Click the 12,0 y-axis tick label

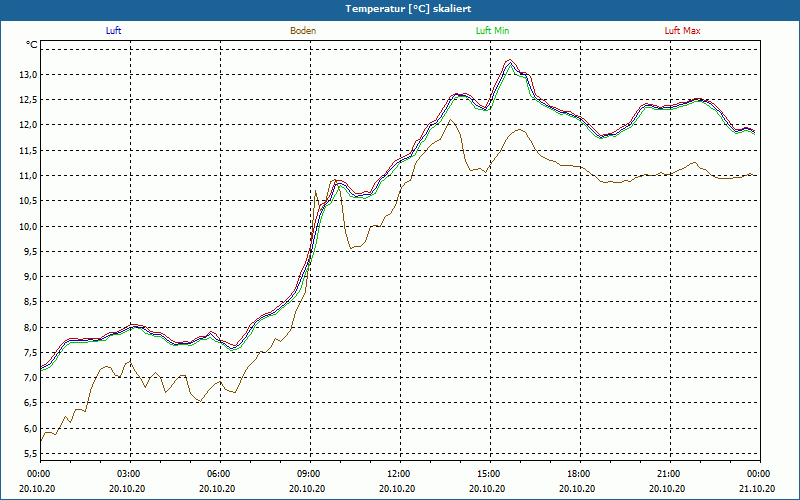click(x=29, y=125)
